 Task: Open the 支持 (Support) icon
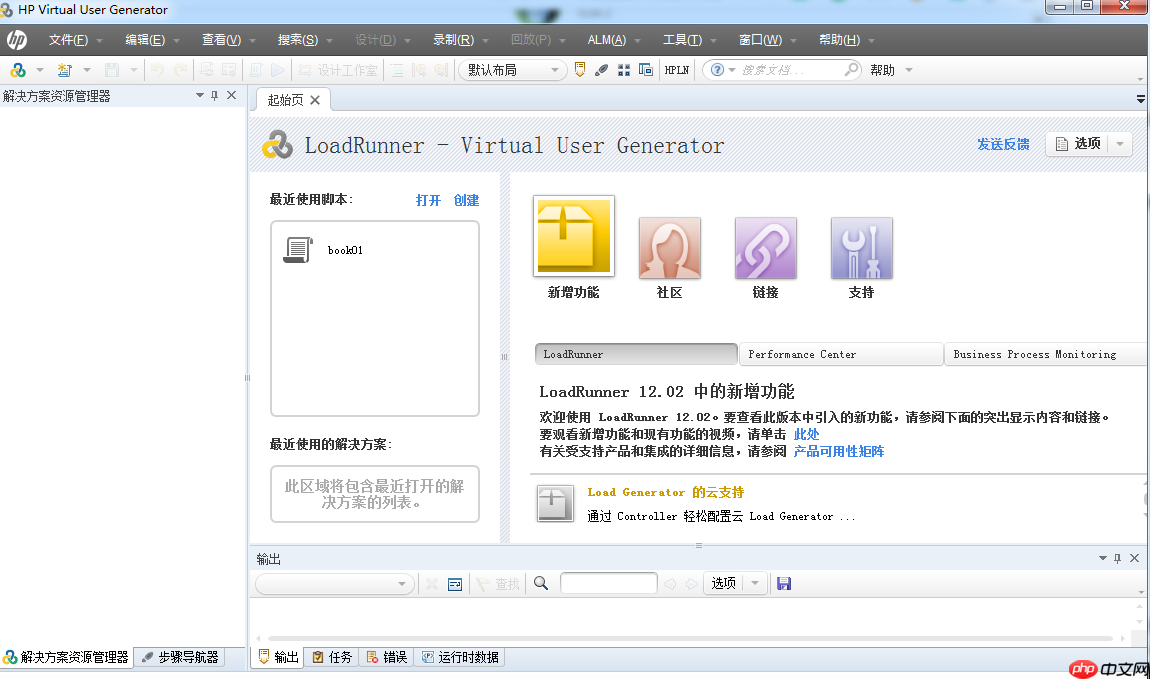click(860, 247)
